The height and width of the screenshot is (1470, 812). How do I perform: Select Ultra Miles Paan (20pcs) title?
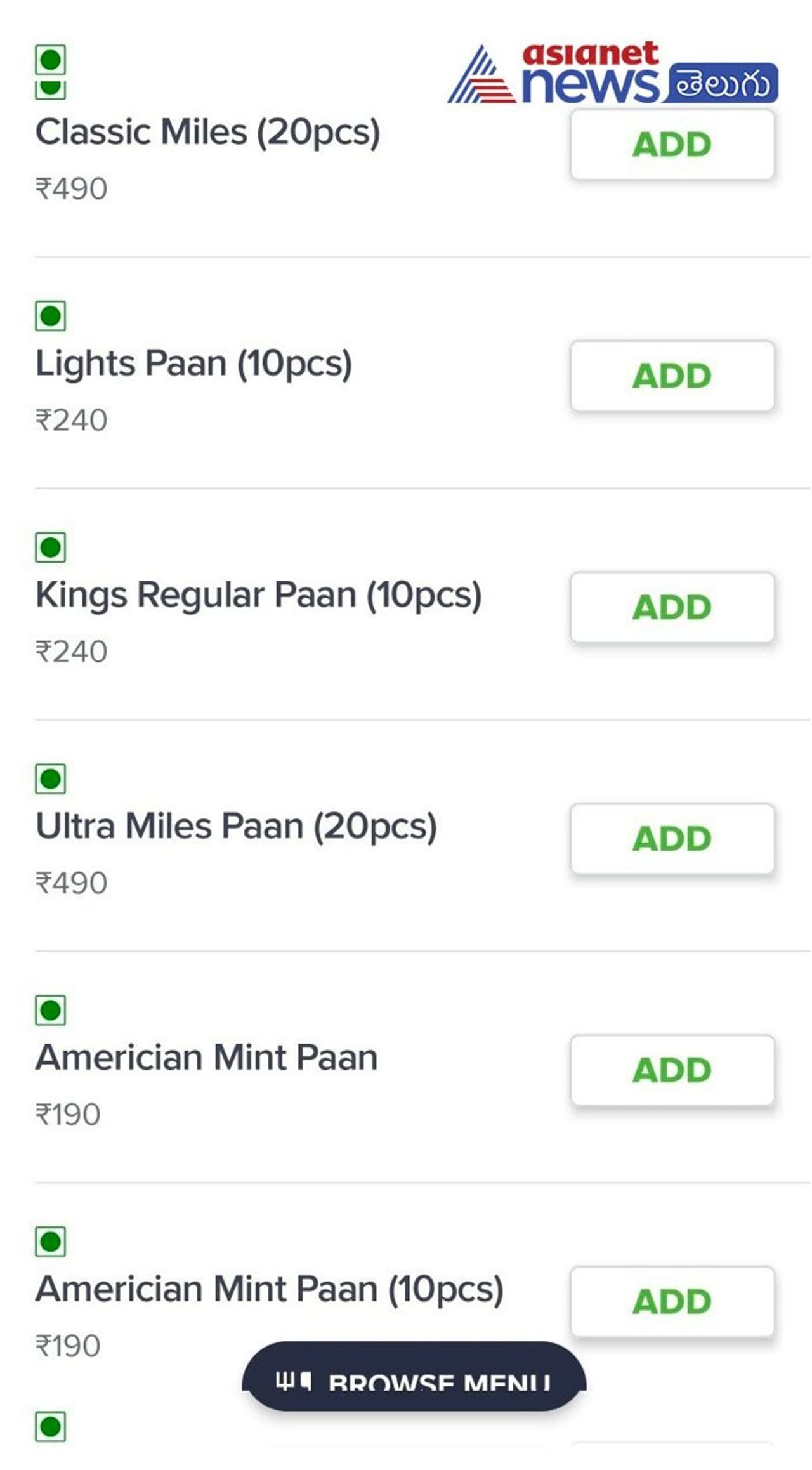(236, 826)
